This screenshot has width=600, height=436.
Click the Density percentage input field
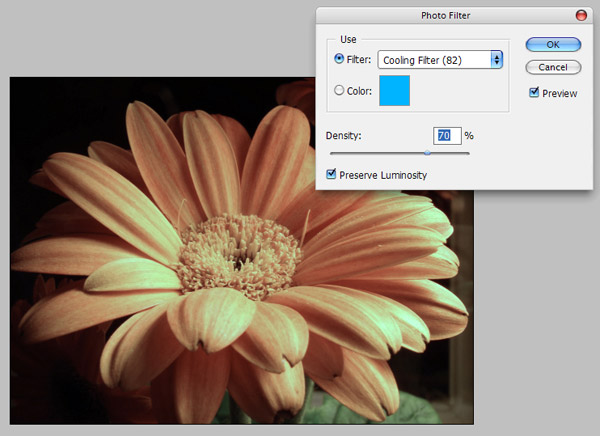(x=447, y=135)
